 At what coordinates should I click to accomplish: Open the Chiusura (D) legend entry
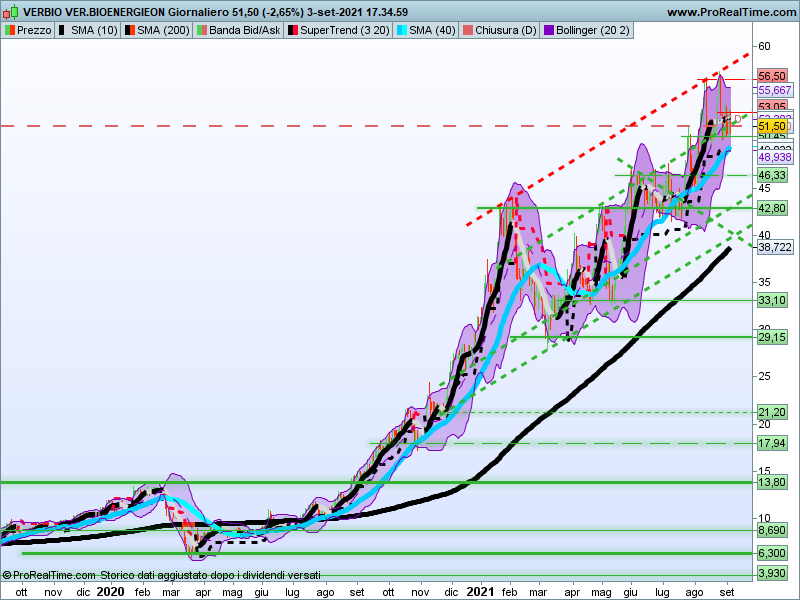coord(499,31)
